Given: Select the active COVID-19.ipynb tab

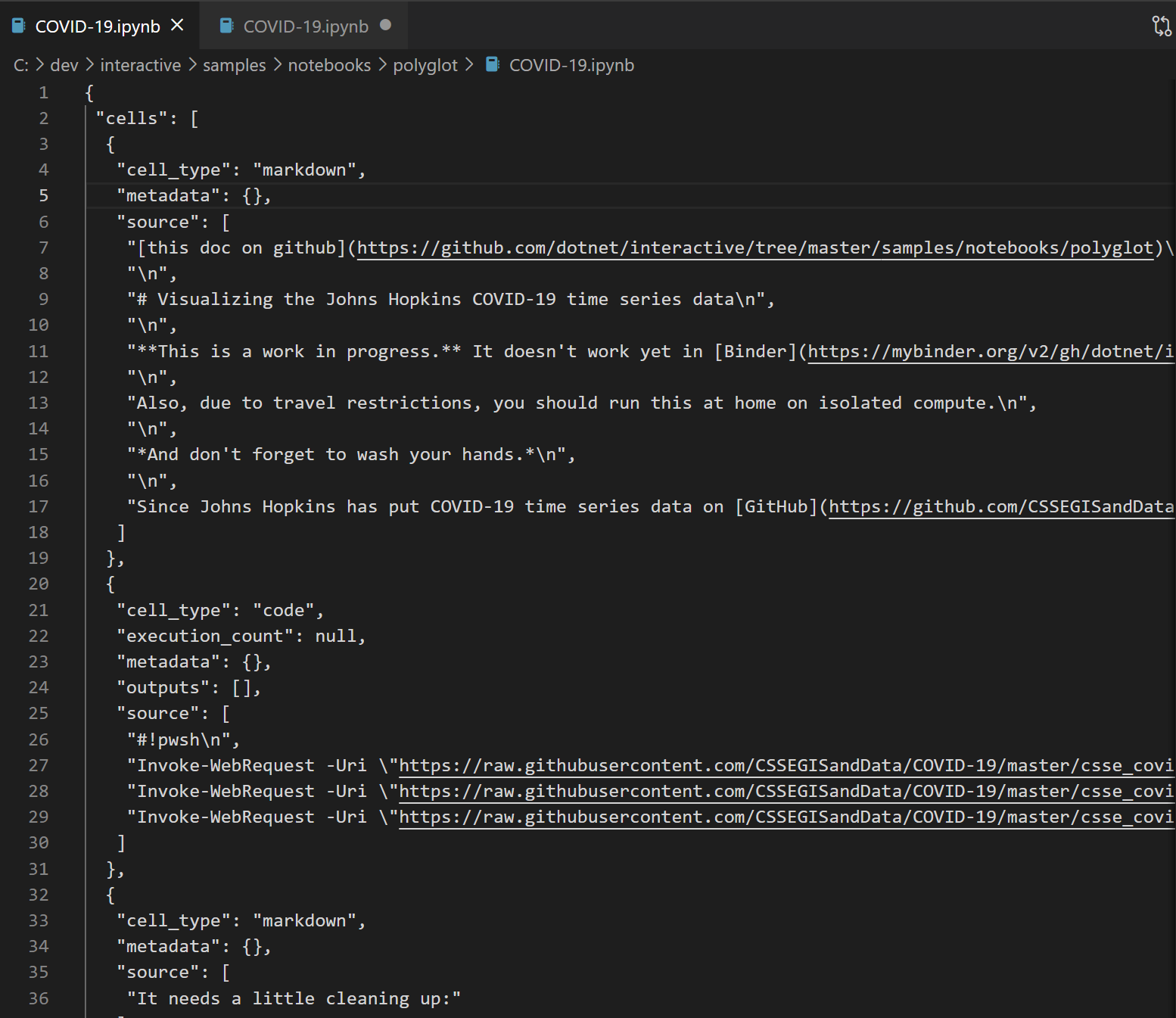Looking at the screenshot, I should pos(97,25).
